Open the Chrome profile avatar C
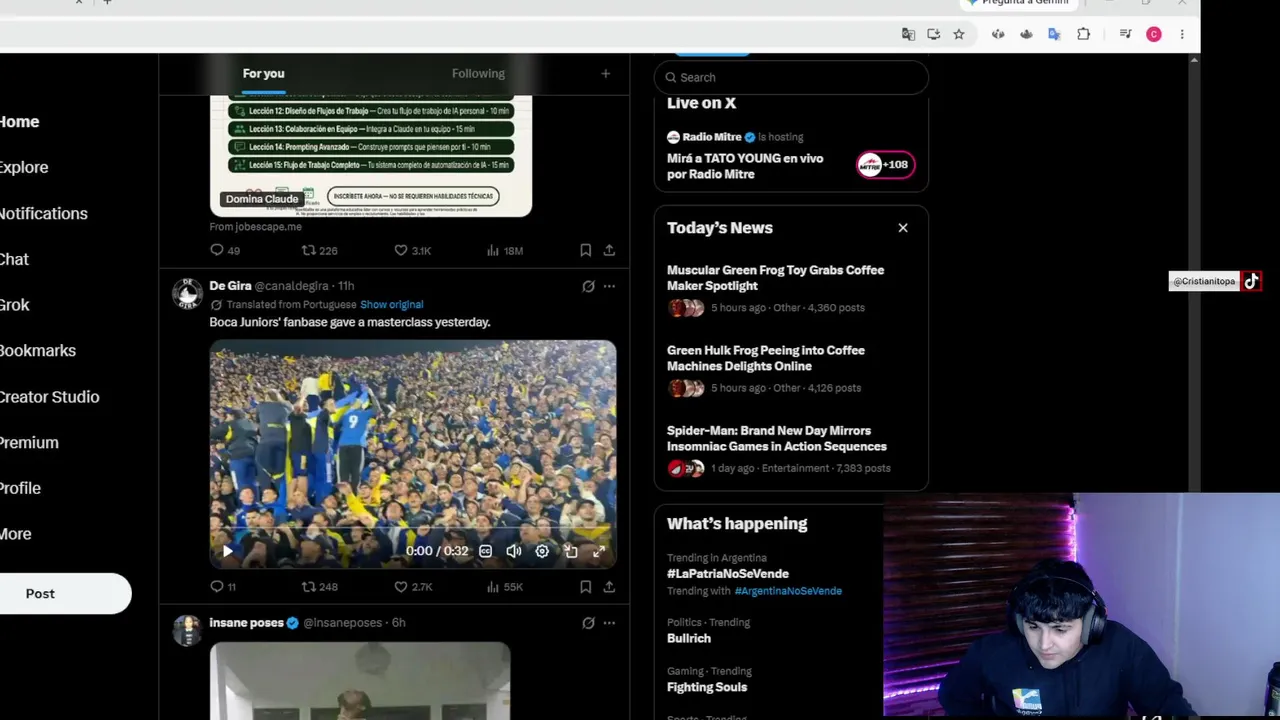 (x=1154, y=34)
